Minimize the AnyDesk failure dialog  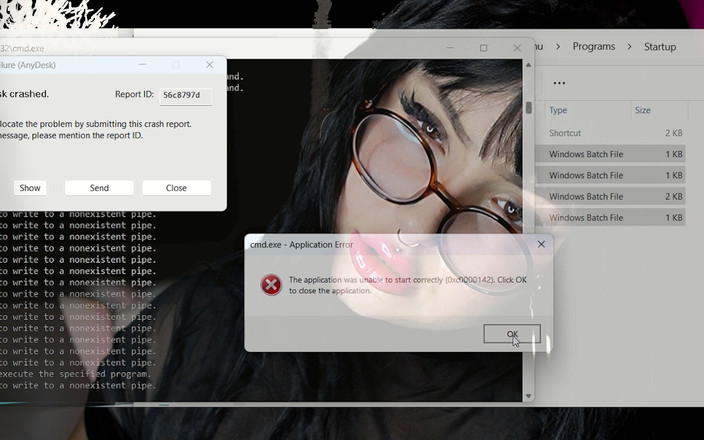click(x=141, y=65)
